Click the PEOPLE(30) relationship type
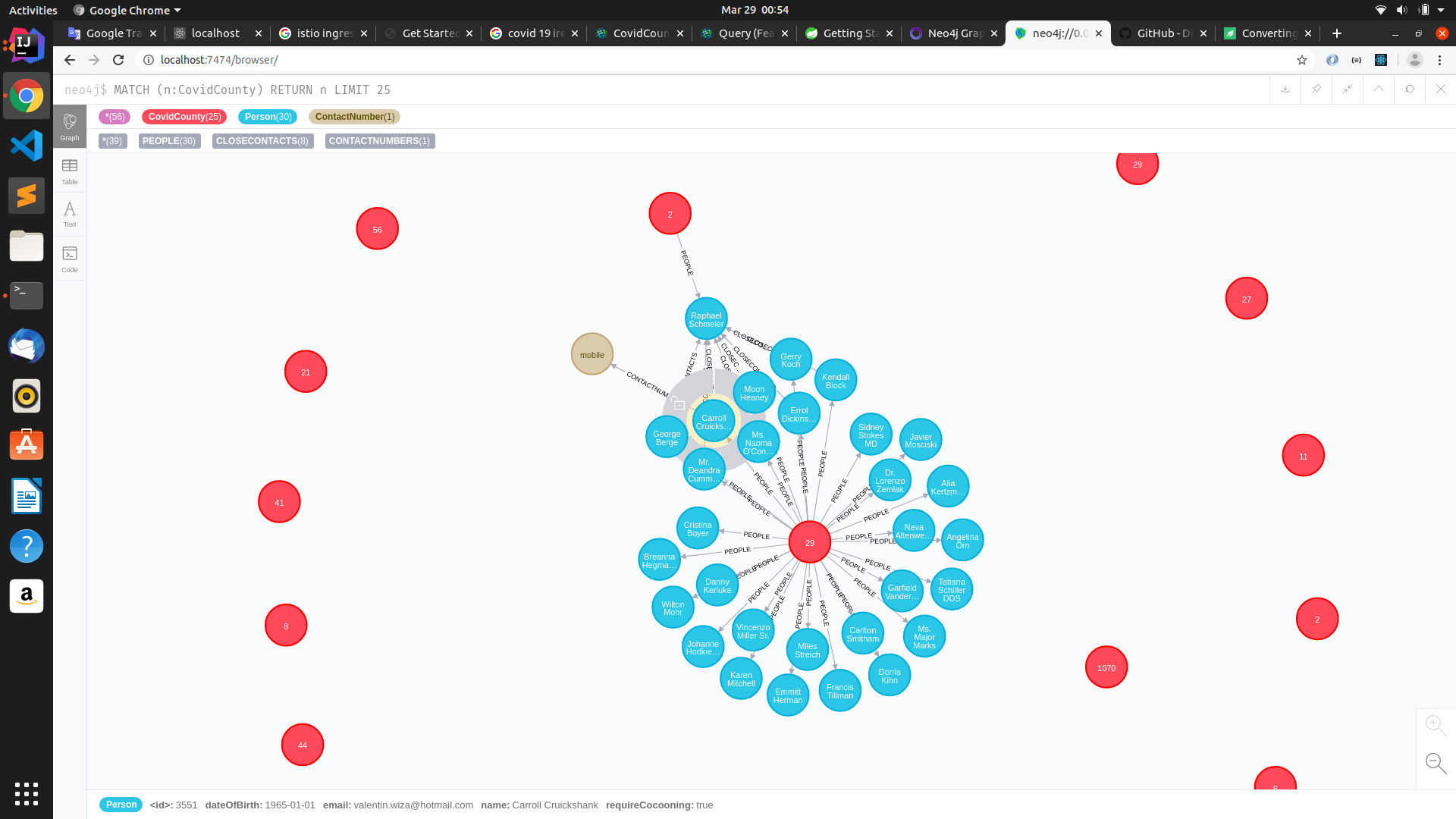The image size is (1456, 819). coord(169,141)
